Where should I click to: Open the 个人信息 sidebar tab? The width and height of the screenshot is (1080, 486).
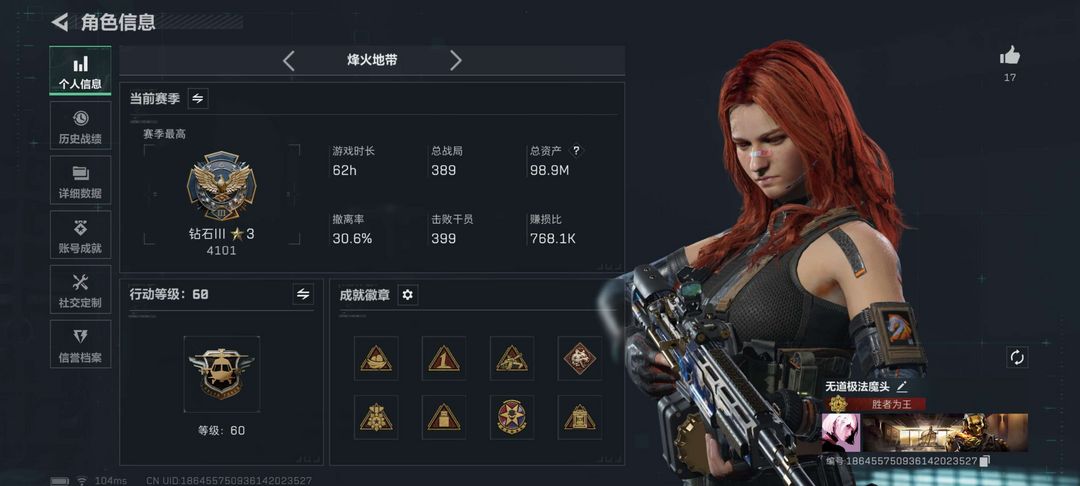pos(81,71)
